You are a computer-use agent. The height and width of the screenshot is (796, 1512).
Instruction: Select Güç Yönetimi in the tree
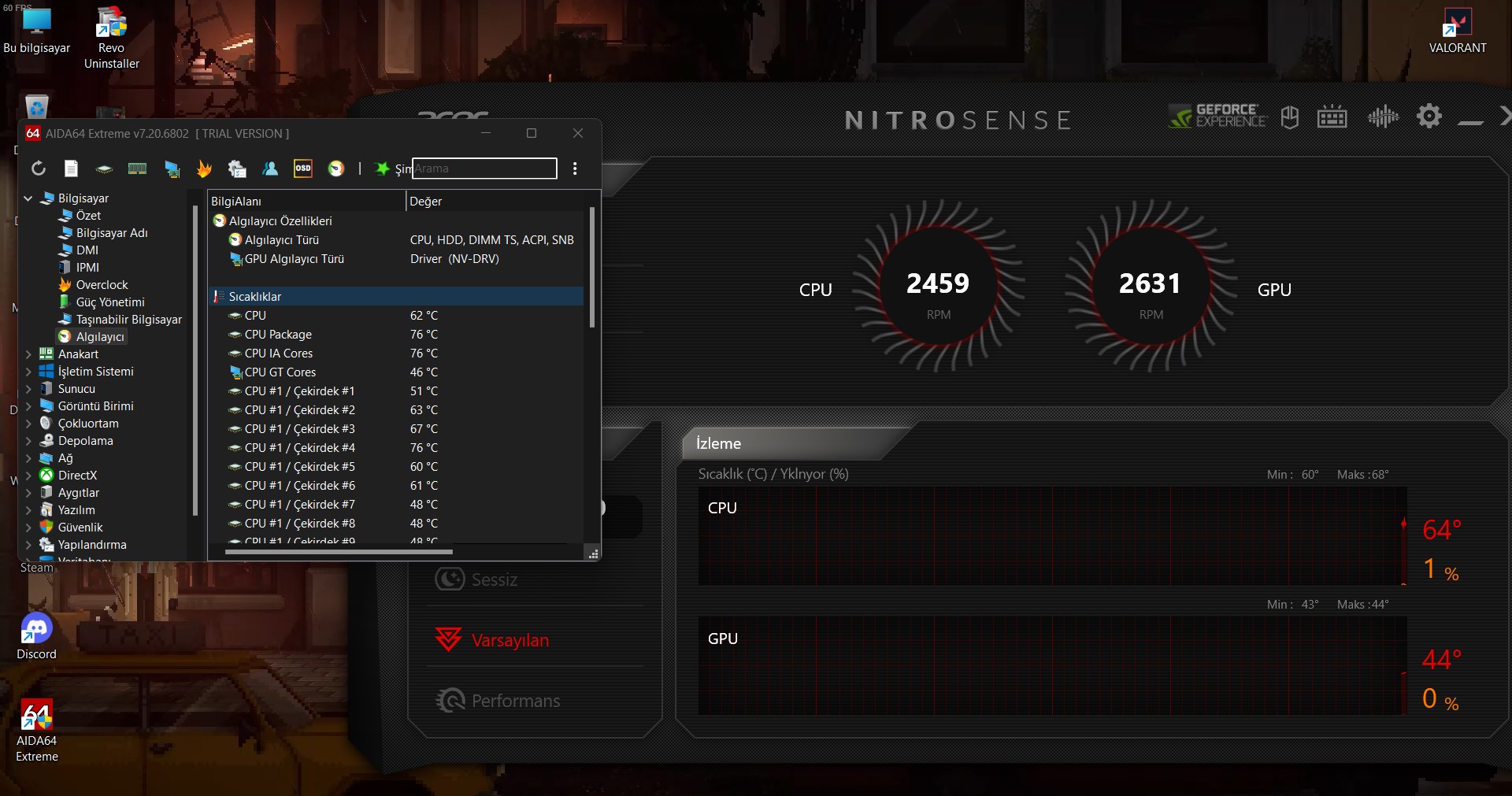pos(110,302)
